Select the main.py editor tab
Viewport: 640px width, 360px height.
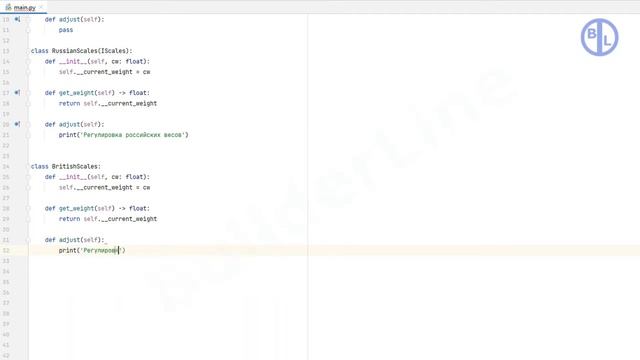[x=23, y=7]
